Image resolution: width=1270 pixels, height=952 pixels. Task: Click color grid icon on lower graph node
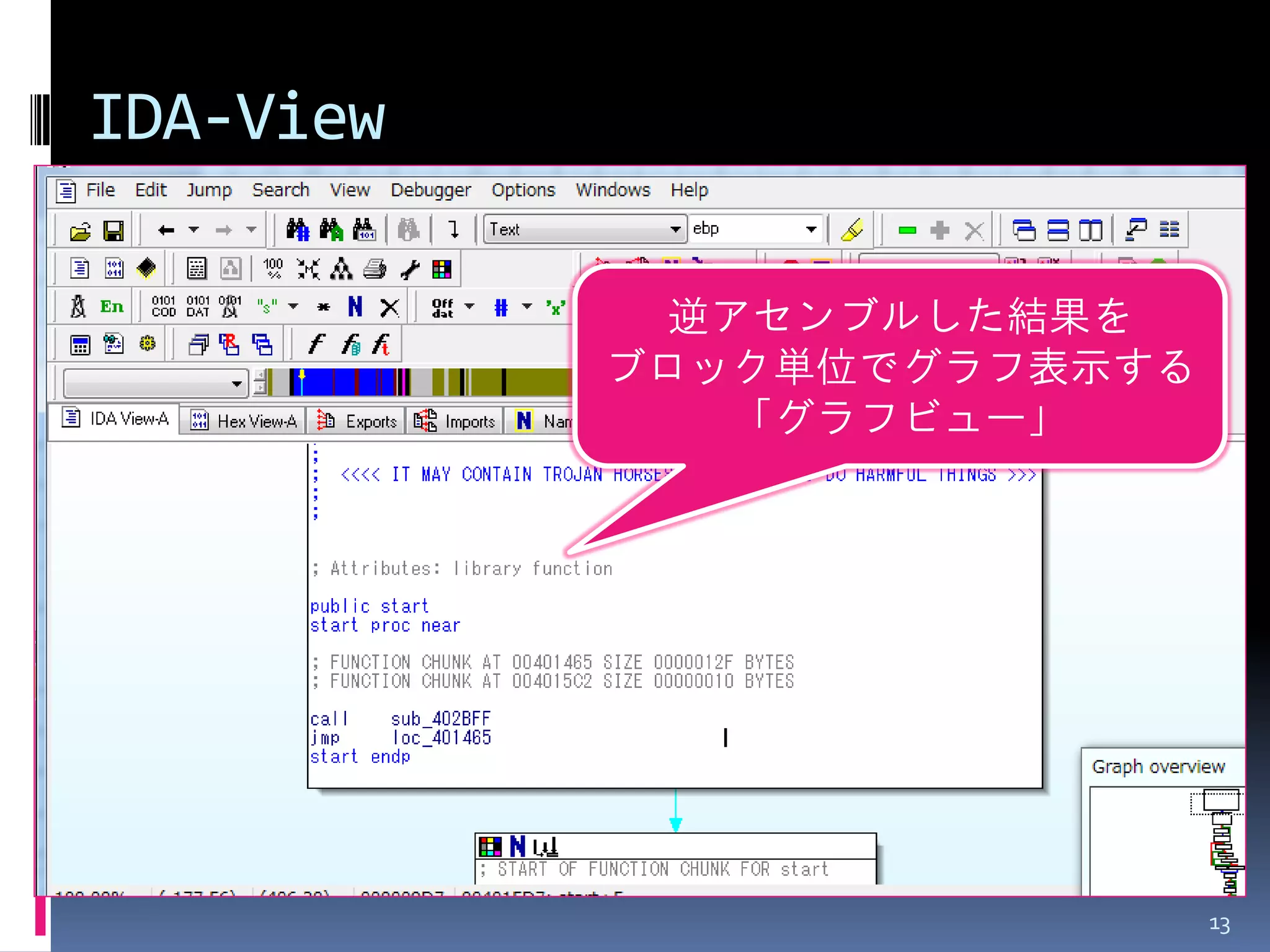(x=490, y=847)
